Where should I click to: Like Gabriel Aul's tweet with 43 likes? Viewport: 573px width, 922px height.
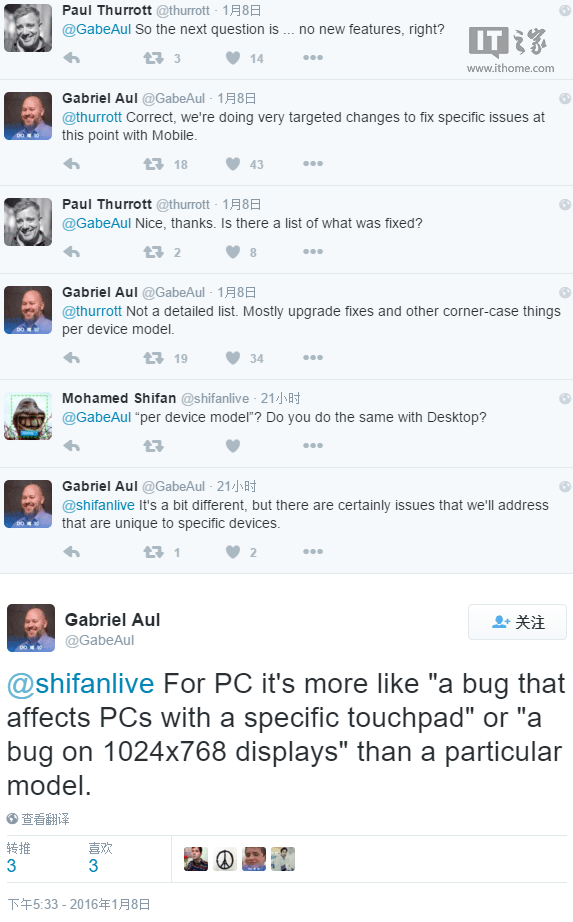point(233,163)
